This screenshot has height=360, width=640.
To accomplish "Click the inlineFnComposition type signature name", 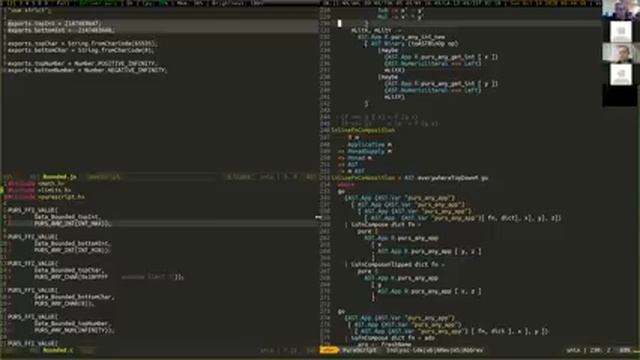I will tap(363, 131).
